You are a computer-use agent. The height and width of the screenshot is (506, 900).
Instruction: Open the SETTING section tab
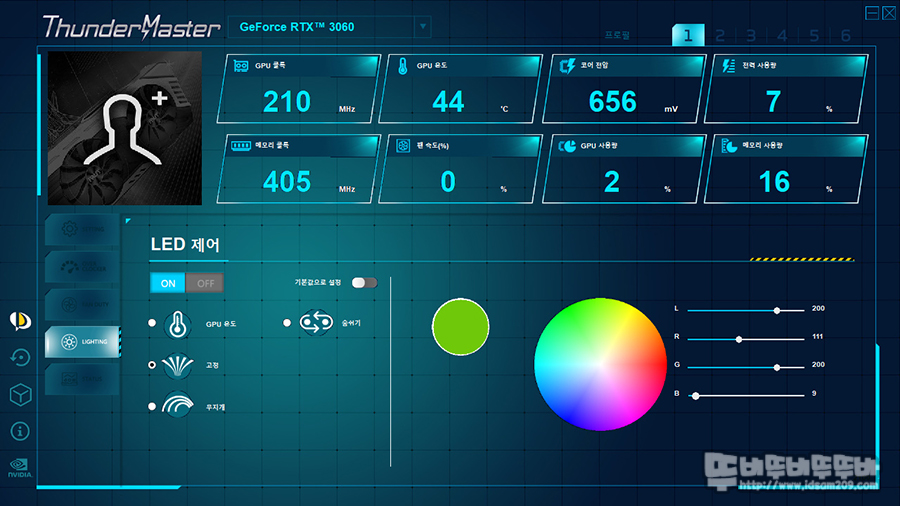[82, 229]
